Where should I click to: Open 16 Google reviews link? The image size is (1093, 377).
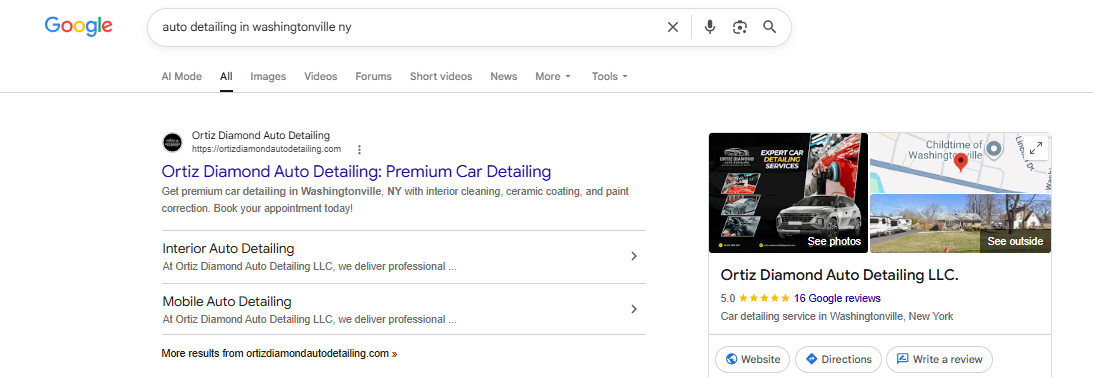click(837, 298)
